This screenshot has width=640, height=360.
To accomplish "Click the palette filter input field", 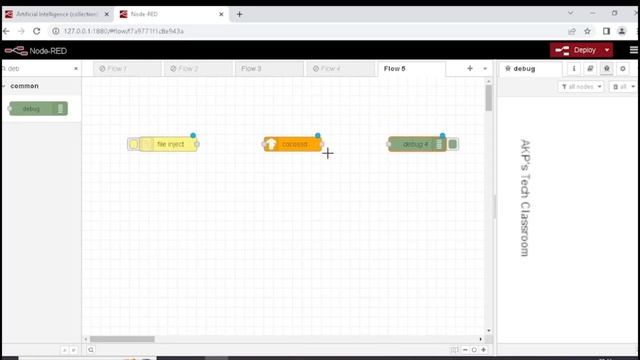I will (x=39, y=69).
